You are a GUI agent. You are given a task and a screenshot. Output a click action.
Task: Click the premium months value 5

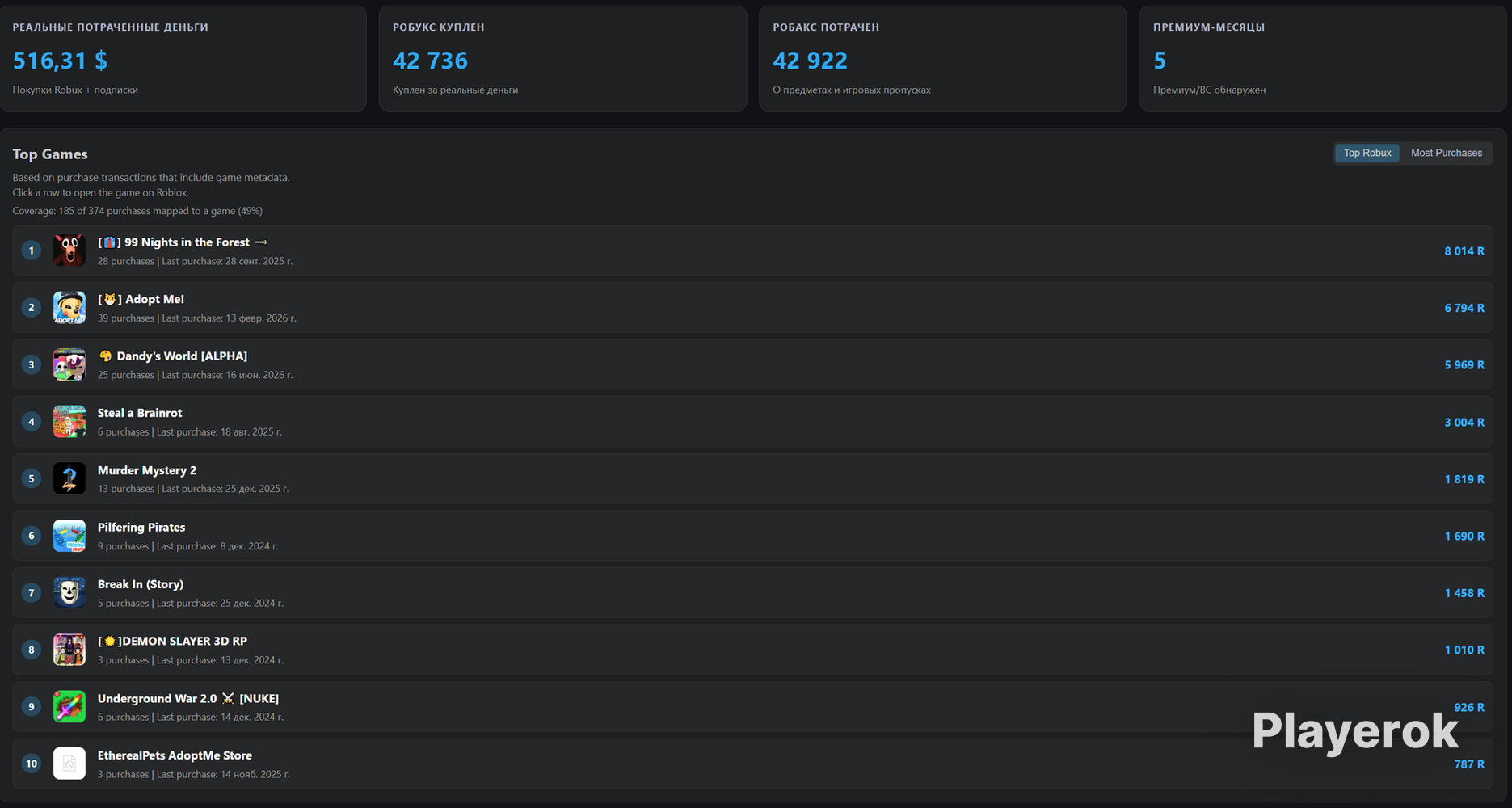(x=1160, y=61)
